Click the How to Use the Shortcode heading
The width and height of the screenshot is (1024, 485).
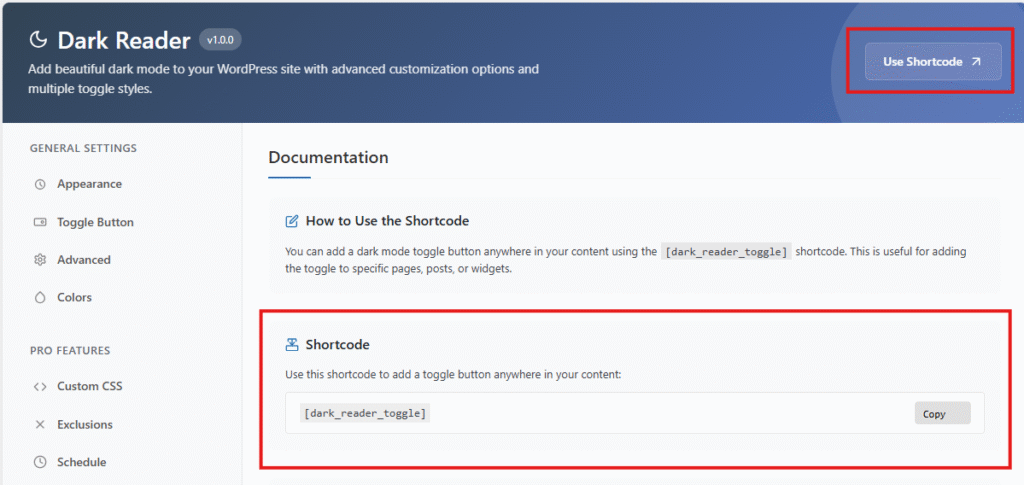[387, 221]
